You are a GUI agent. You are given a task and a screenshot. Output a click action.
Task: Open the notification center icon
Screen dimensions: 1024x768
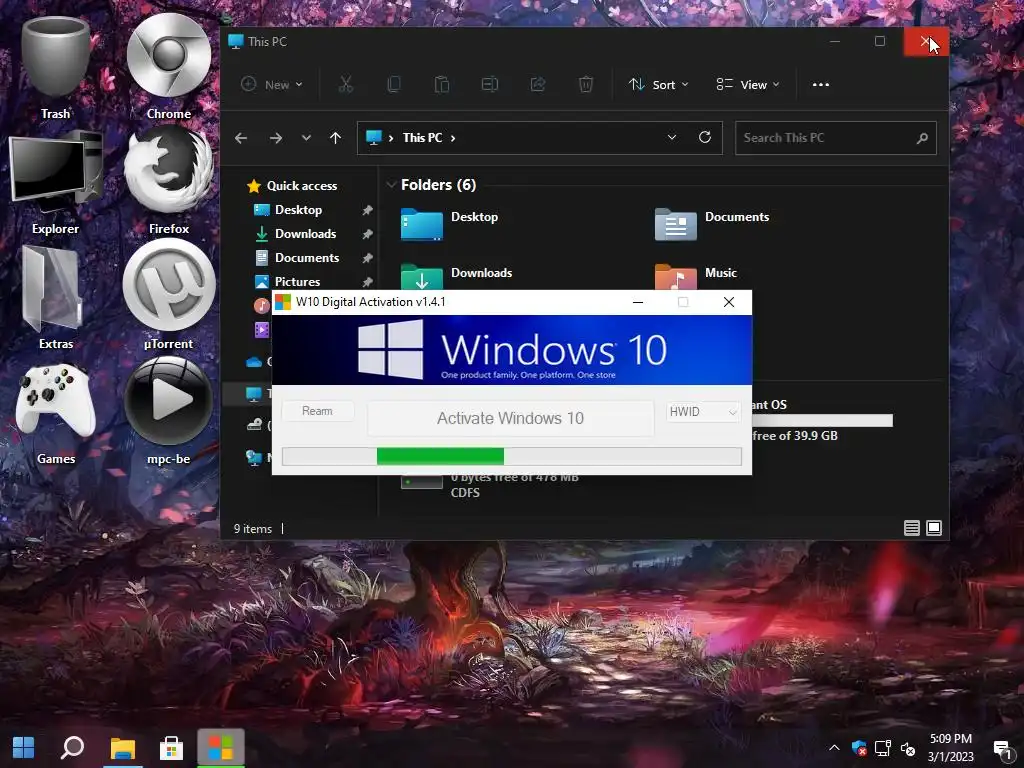1002,749
